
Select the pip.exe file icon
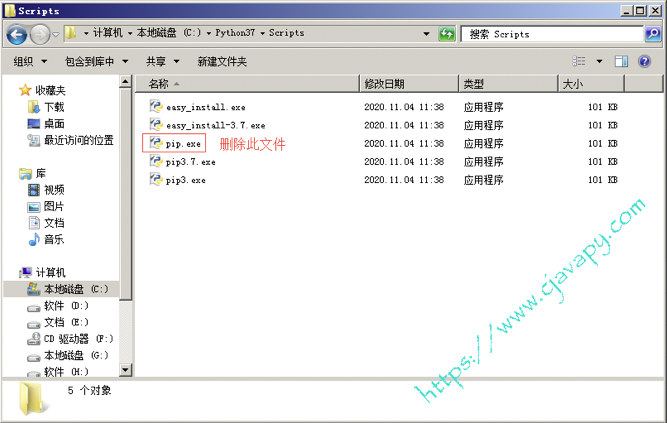156,143
